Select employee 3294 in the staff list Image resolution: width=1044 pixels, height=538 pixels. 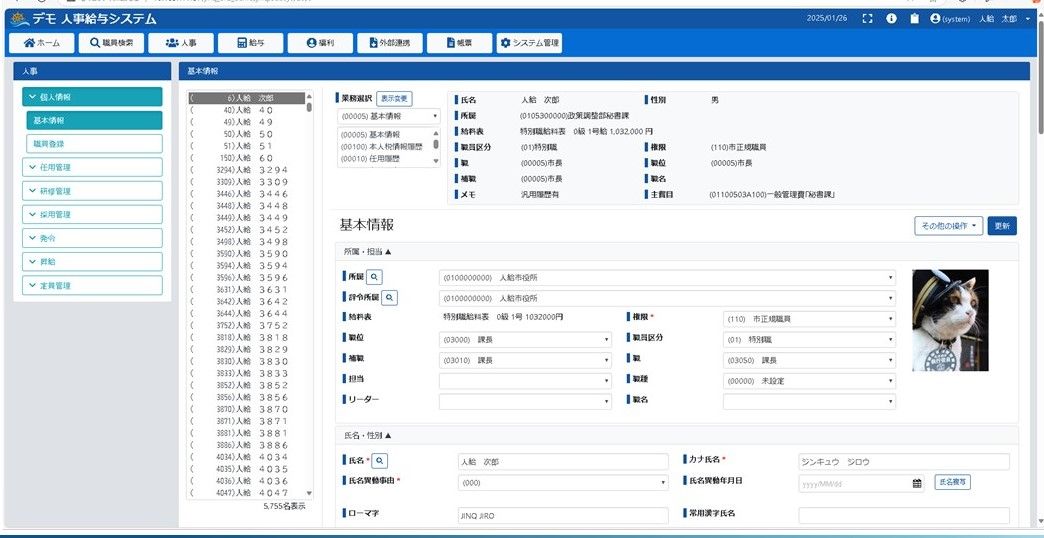point(246,171)
